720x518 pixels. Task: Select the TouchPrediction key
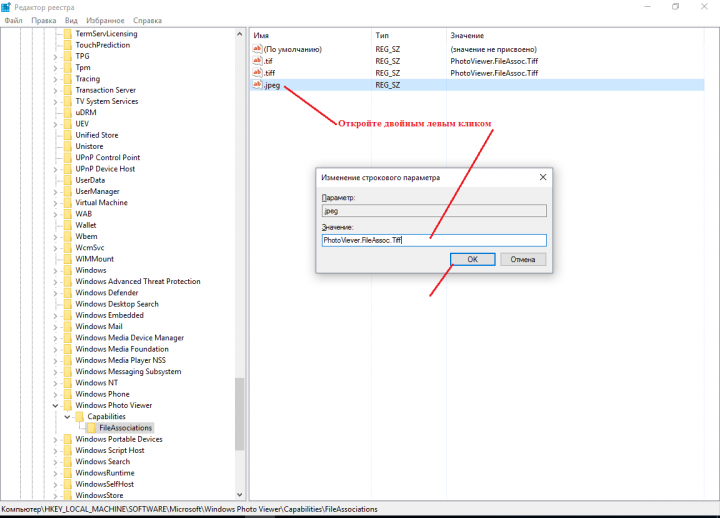pyautogui.click(x=102, y=45)
